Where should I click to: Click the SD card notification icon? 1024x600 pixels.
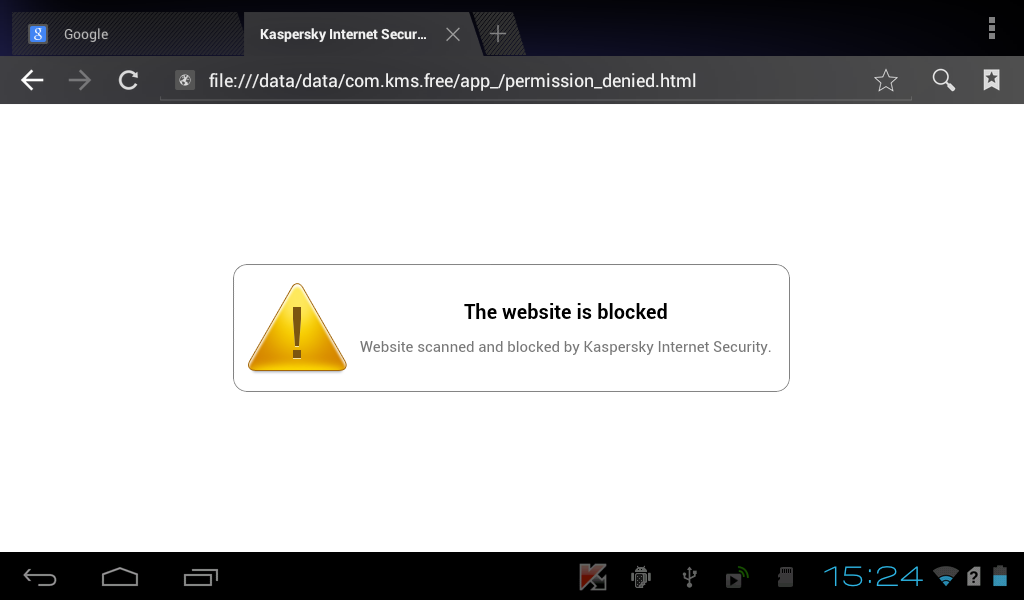pyautogui.click(x=785, y=577)
